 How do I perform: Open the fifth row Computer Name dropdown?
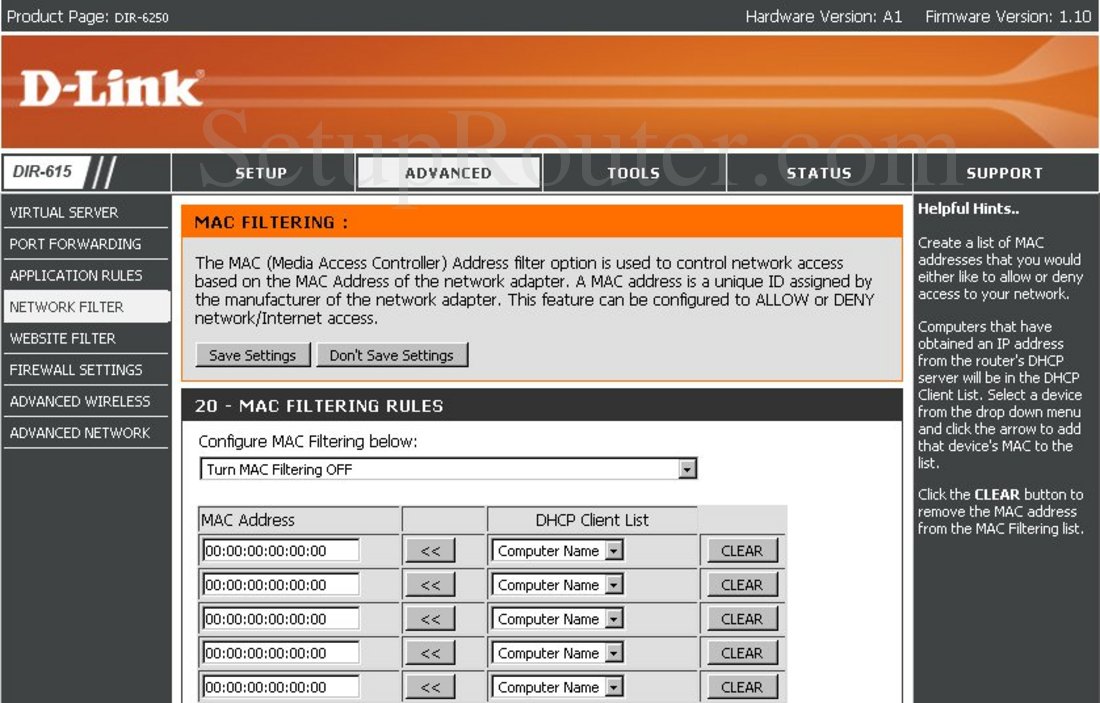(x=558, y=687)
